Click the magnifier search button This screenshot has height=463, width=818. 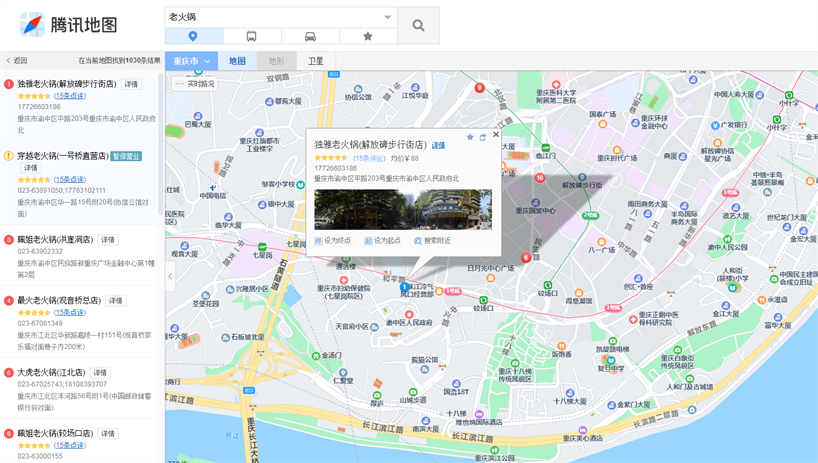click(418, 25)
